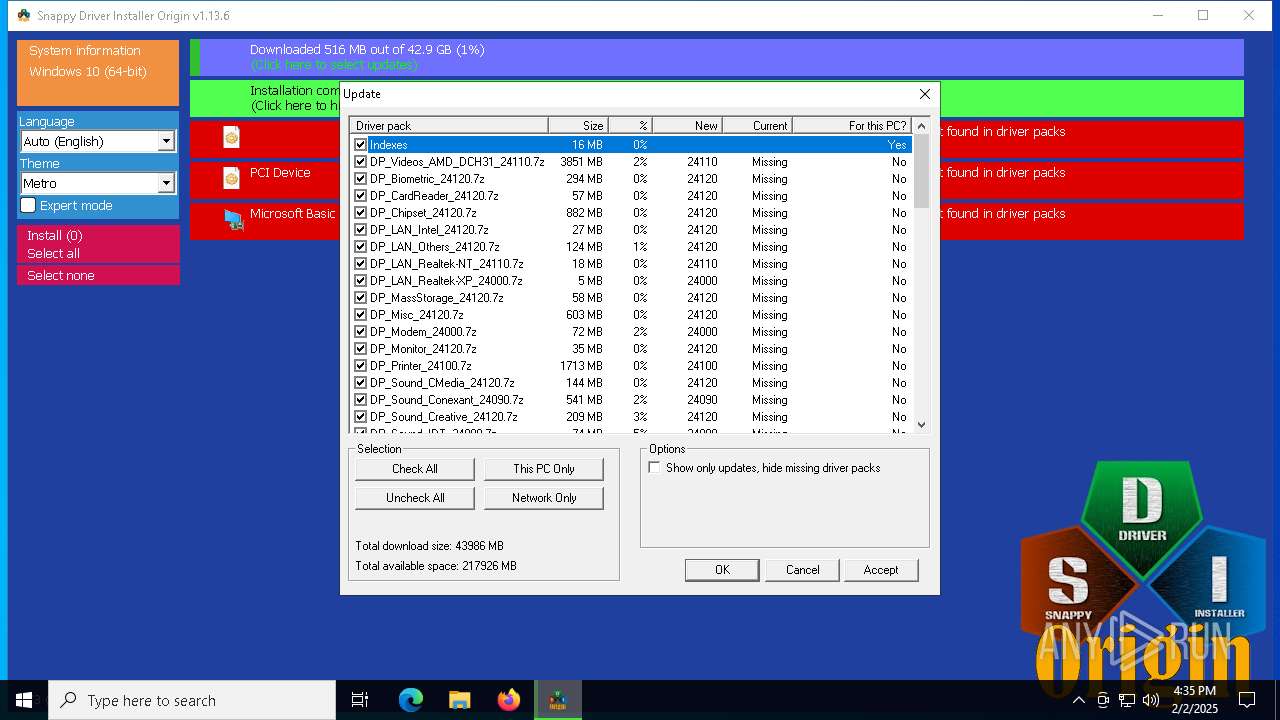Click This PC Only button

pos(544,469)
